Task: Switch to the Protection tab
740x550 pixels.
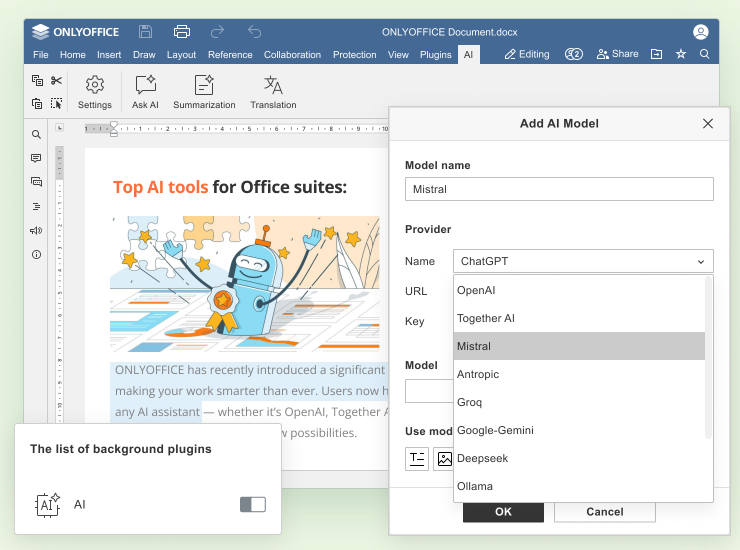Action: pyautogui.click(x=354, y=55)
